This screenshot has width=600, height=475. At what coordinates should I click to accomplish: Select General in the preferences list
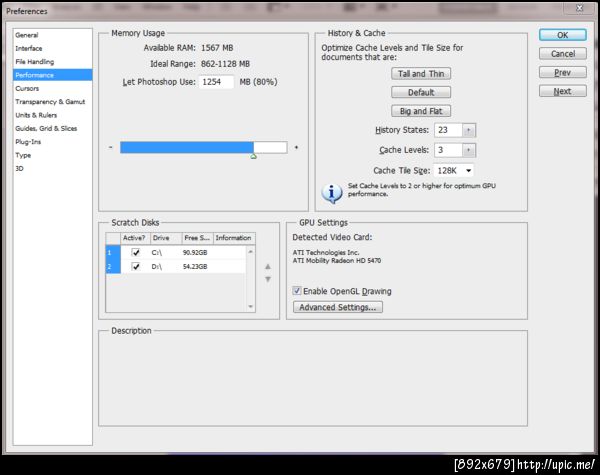(52, 35)
